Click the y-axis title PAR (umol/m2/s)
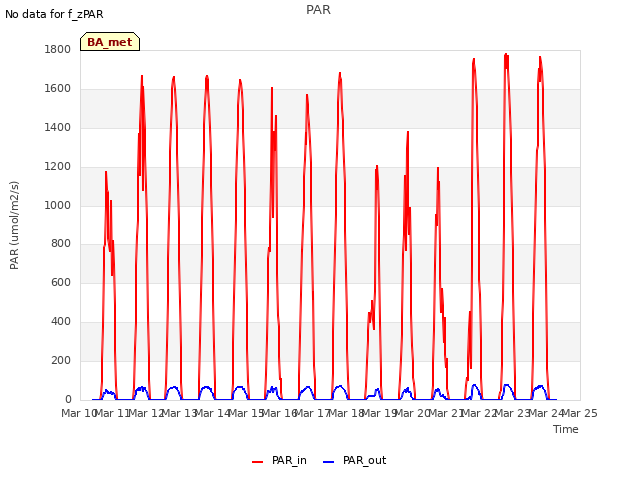The width and height of the screenshot is (640, 480). tap(14, 225)
